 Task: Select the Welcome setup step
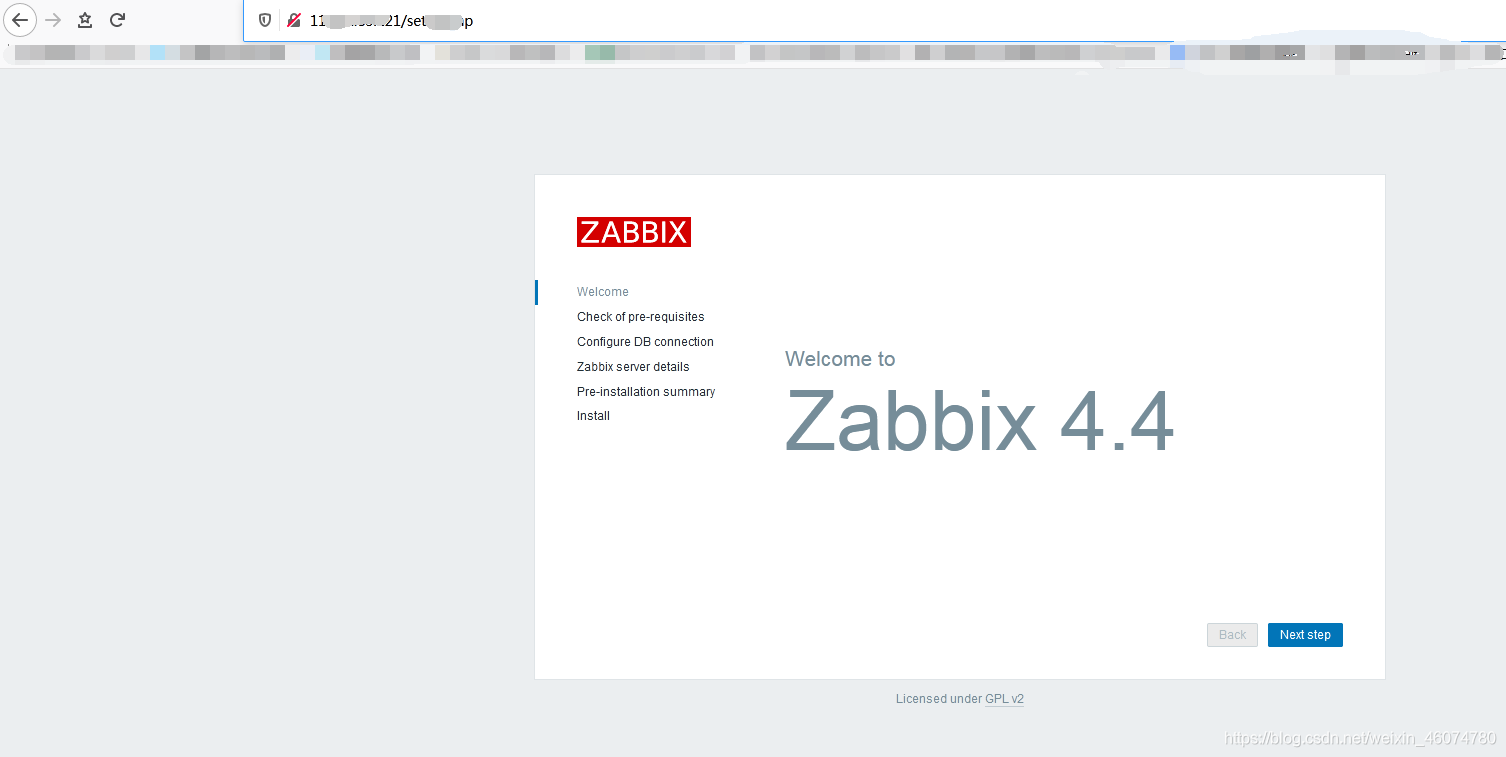[x=603, y=292]
